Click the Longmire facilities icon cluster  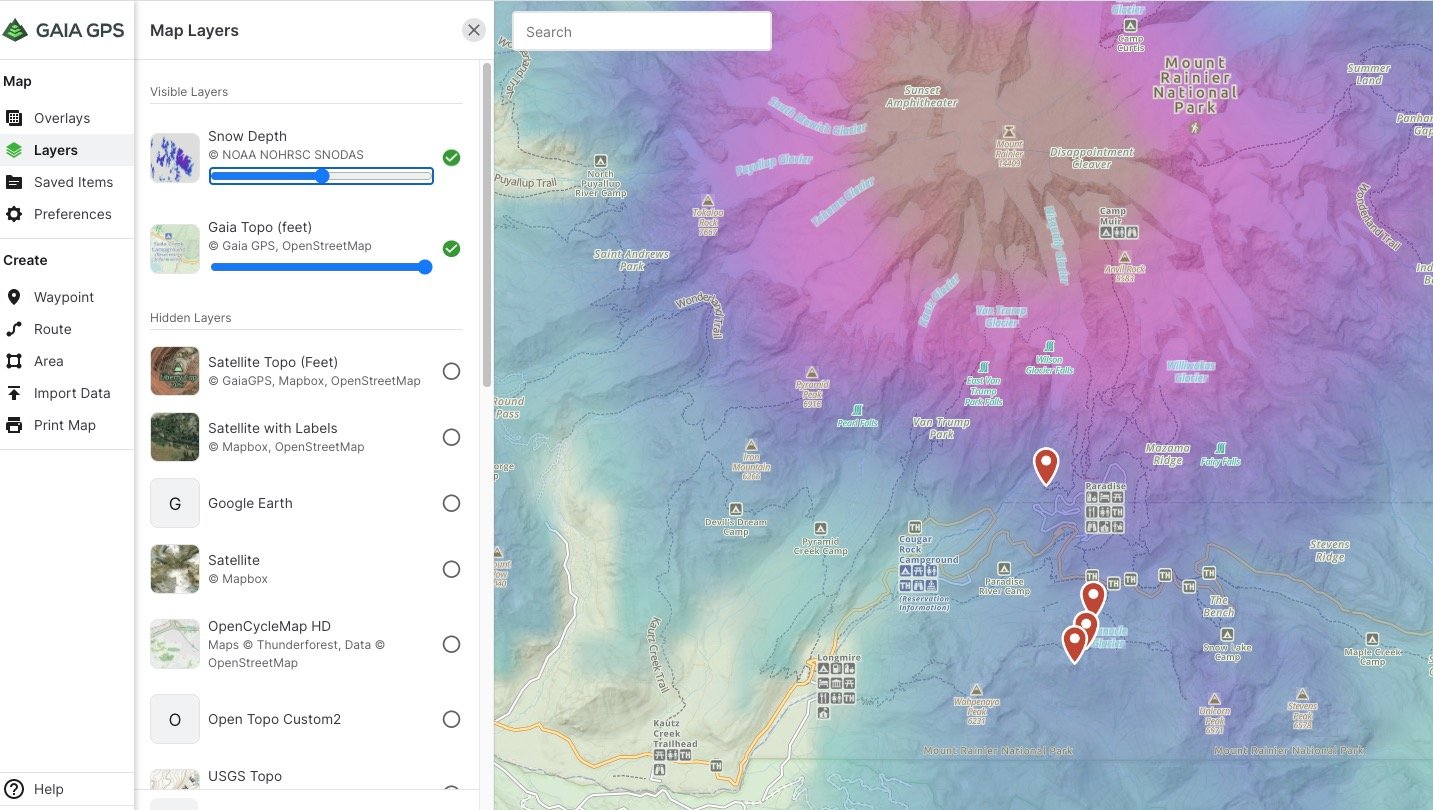point(836,692)
